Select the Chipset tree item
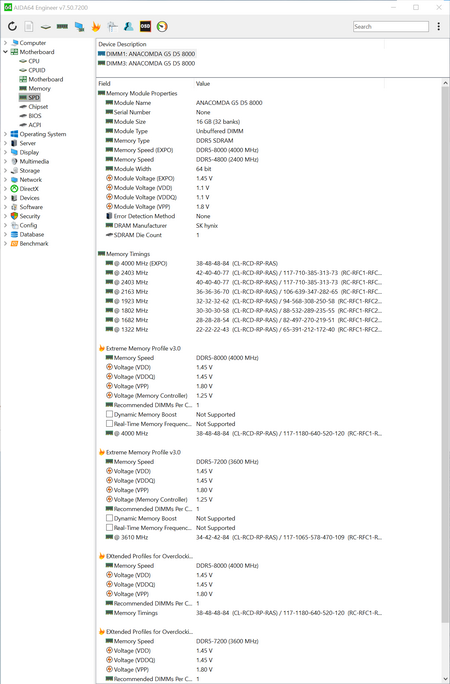The width and height of the screenshot is (450, 684). coord(38,107)
